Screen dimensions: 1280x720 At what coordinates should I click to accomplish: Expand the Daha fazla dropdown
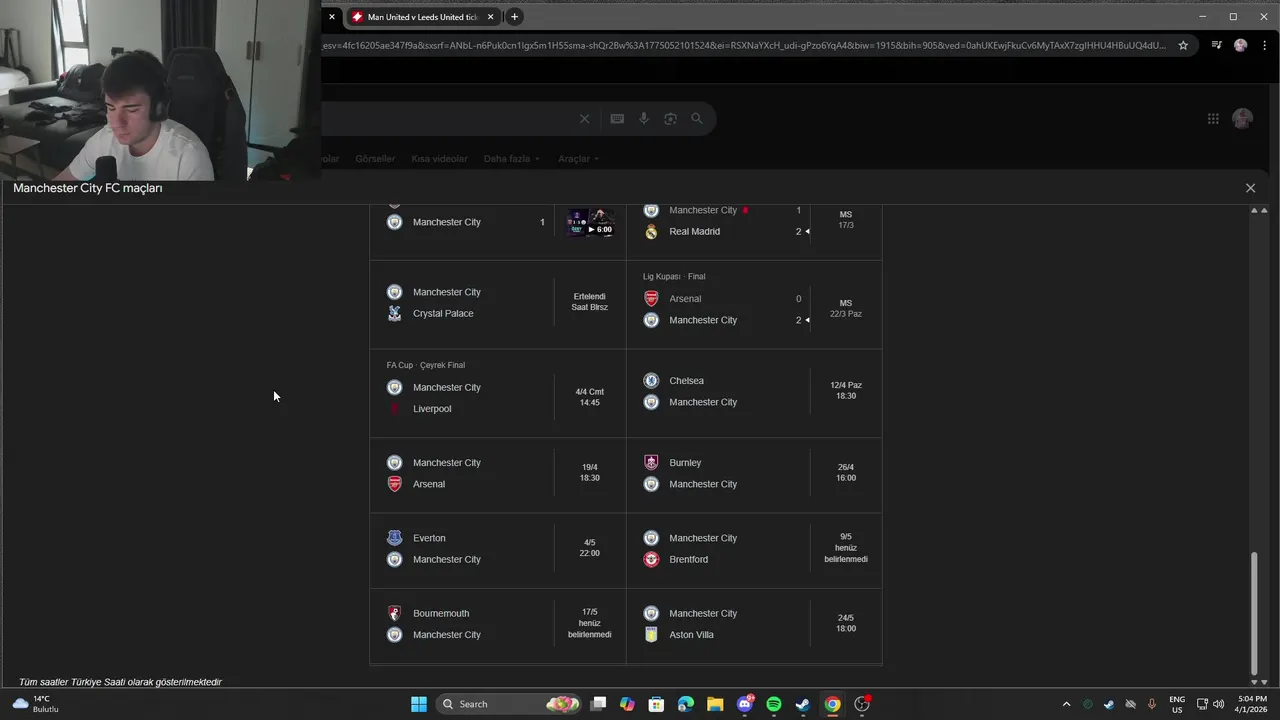tap(511, 159)
